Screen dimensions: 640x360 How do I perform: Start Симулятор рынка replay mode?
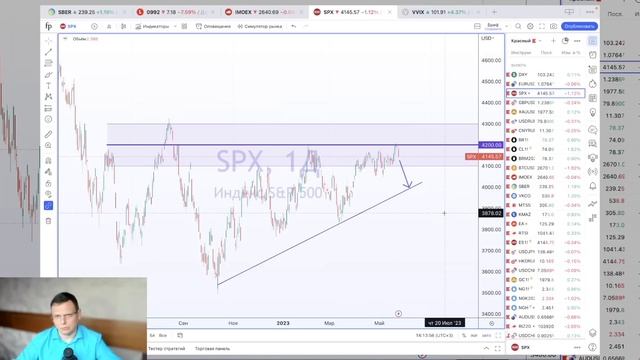click(260, 26)
